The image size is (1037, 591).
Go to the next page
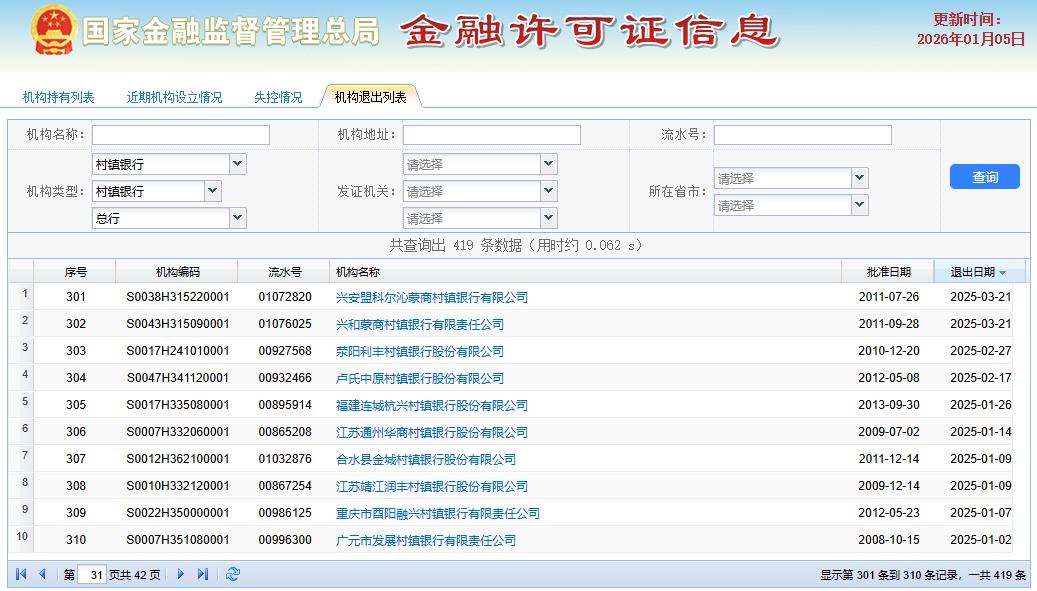[x=179, y=575]
